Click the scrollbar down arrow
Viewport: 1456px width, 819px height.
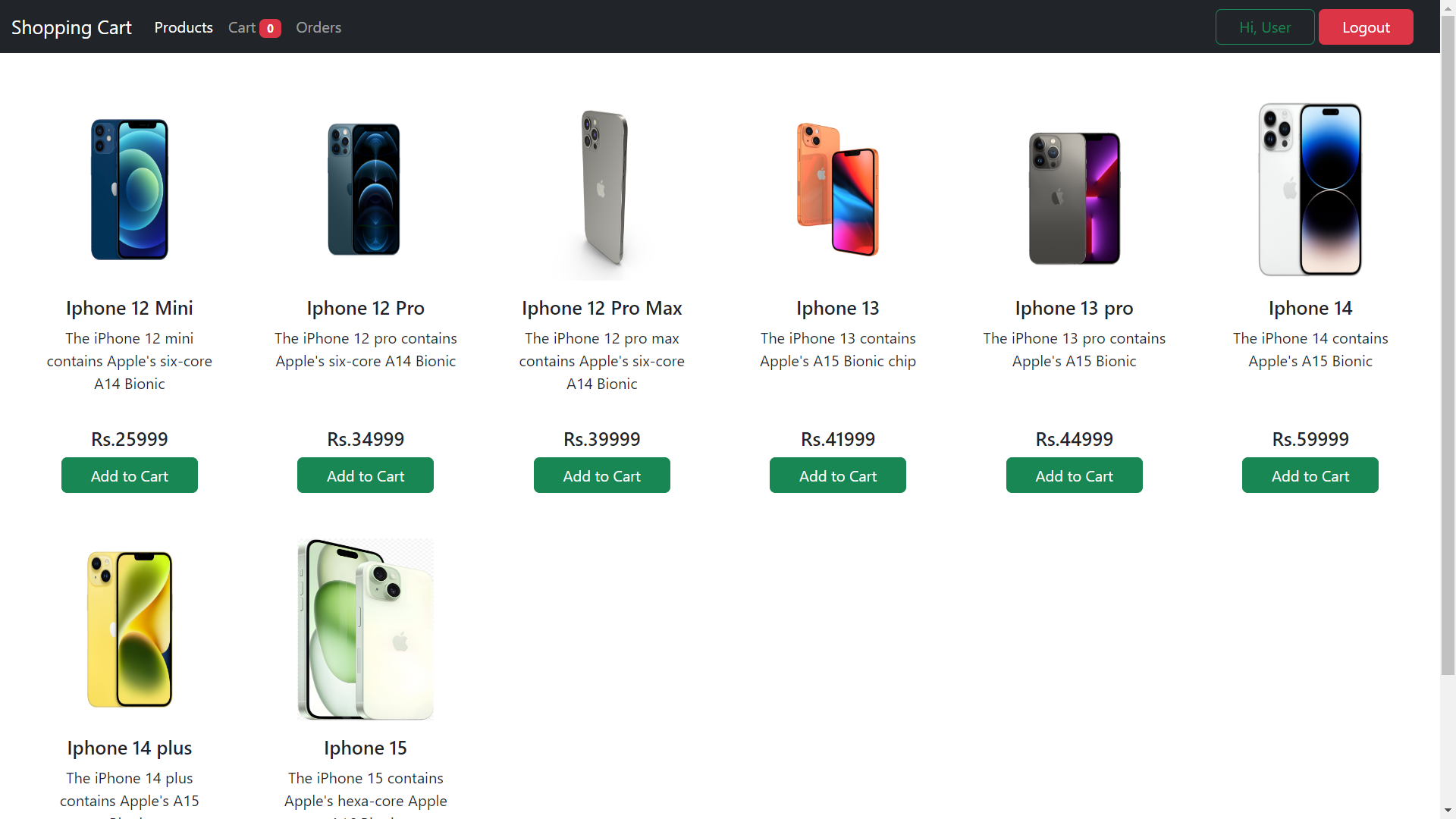(1448, 811)
